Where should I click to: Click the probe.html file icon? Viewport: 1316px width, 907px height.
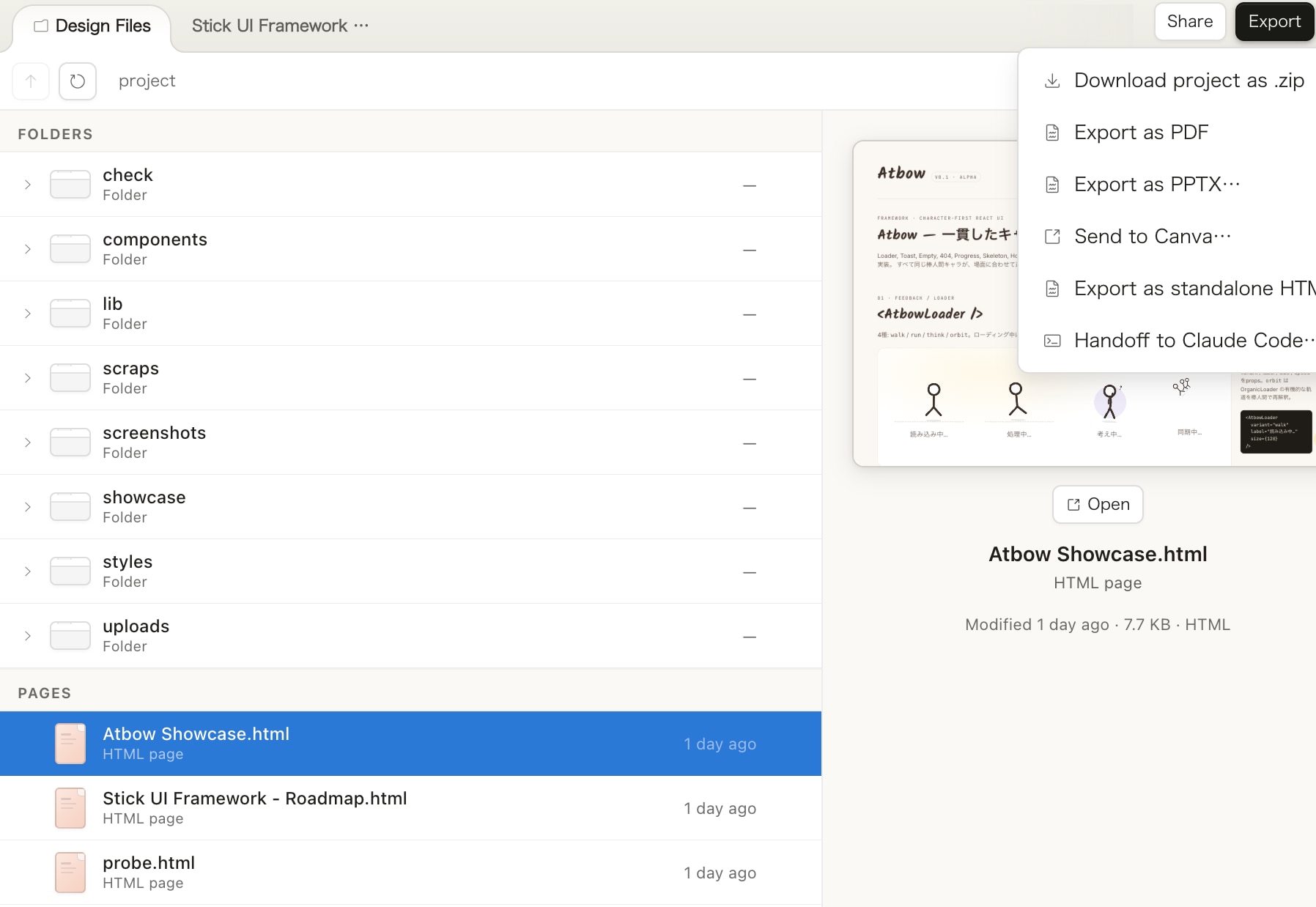70,873
